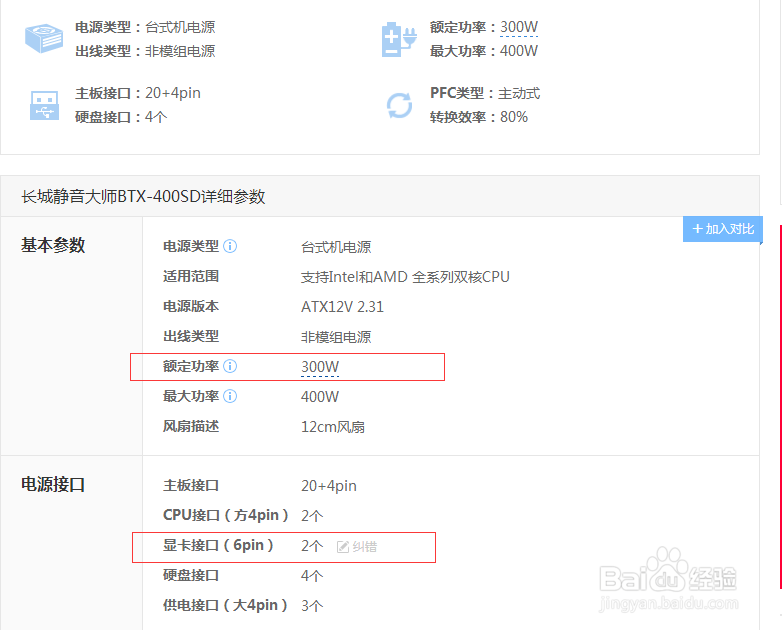Click the 转换效率：80% summary text
This screenshot has height=630, width=782.
pyautogui.click(x=479, y=117)
